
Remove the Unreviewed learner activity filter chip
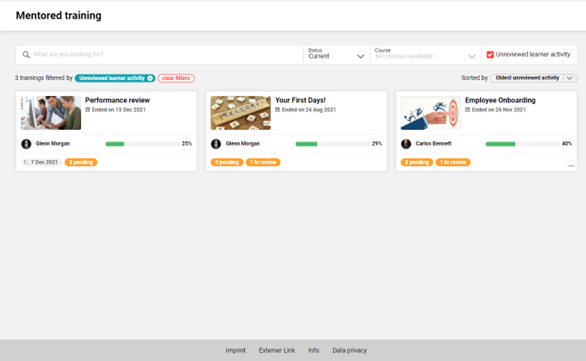click(x=150, y=78)
